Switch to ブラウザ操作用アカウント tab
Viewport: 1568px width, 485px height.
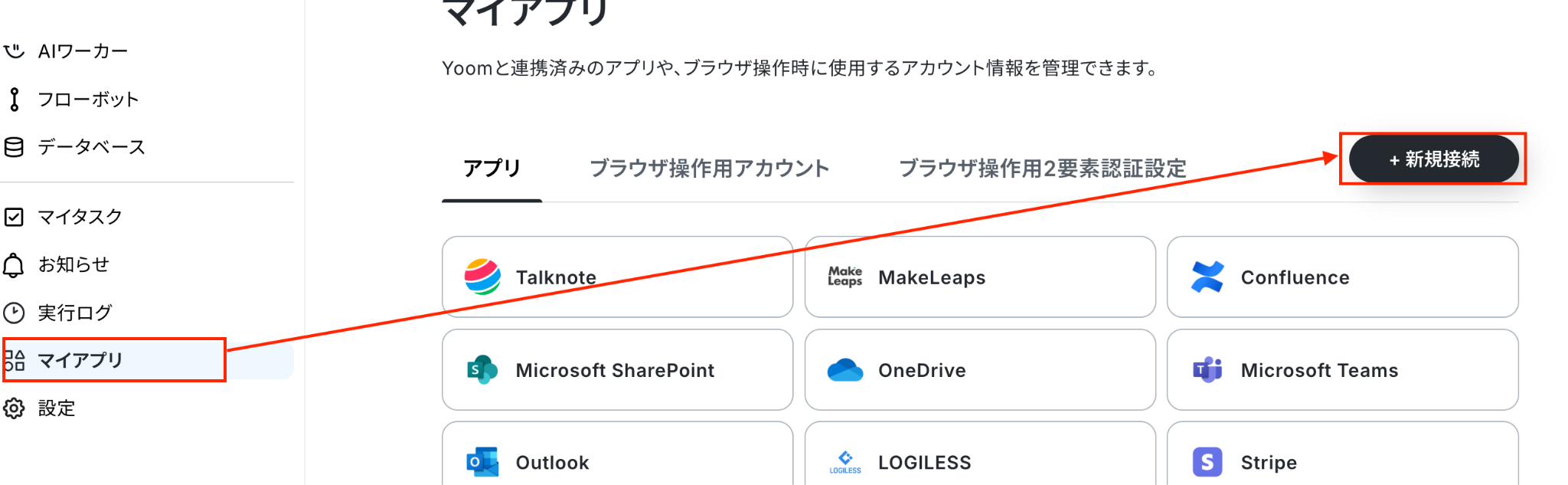point(709,169)
